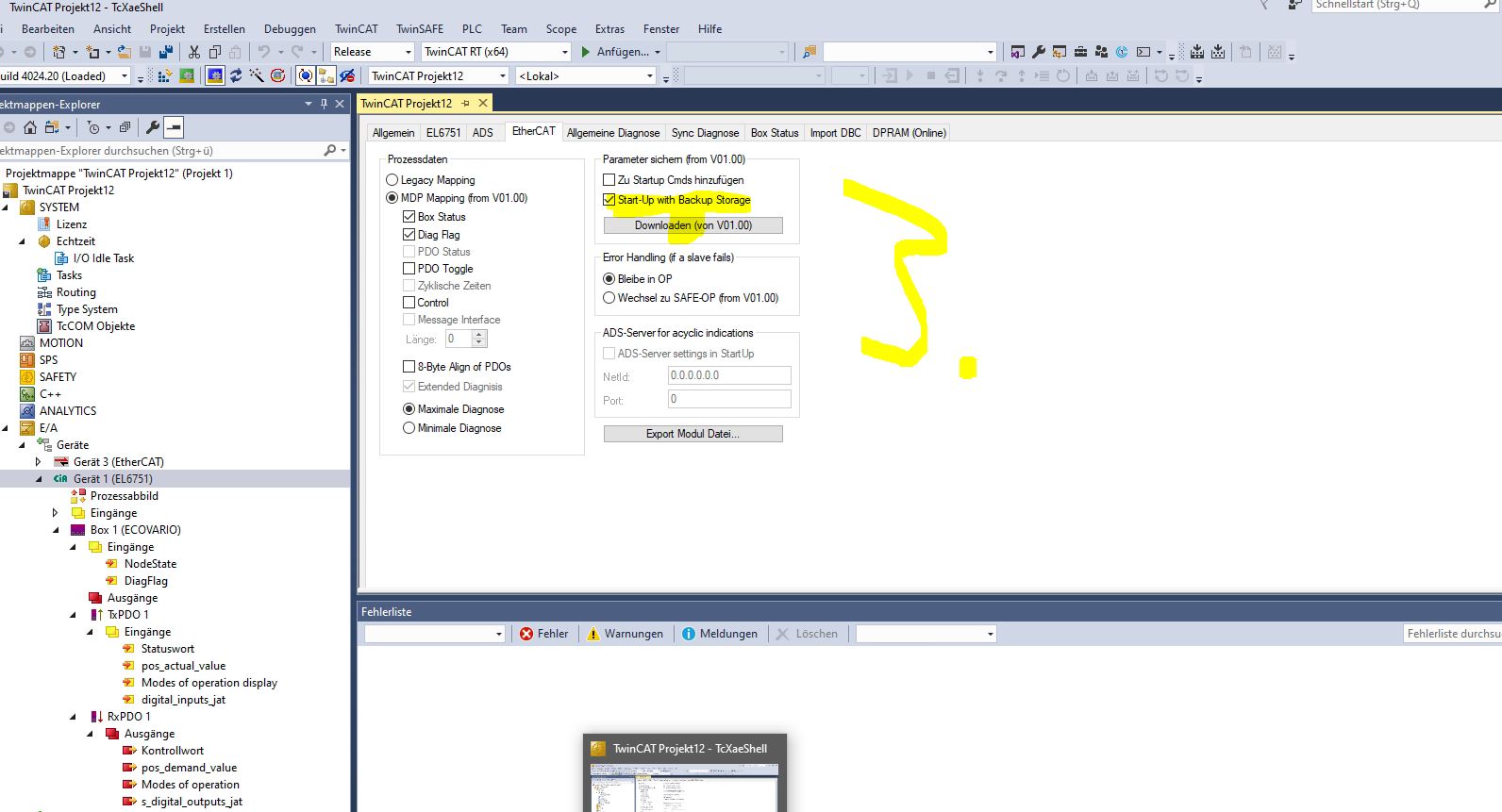Uncheck the Box Status checkbox

point(409,217)
